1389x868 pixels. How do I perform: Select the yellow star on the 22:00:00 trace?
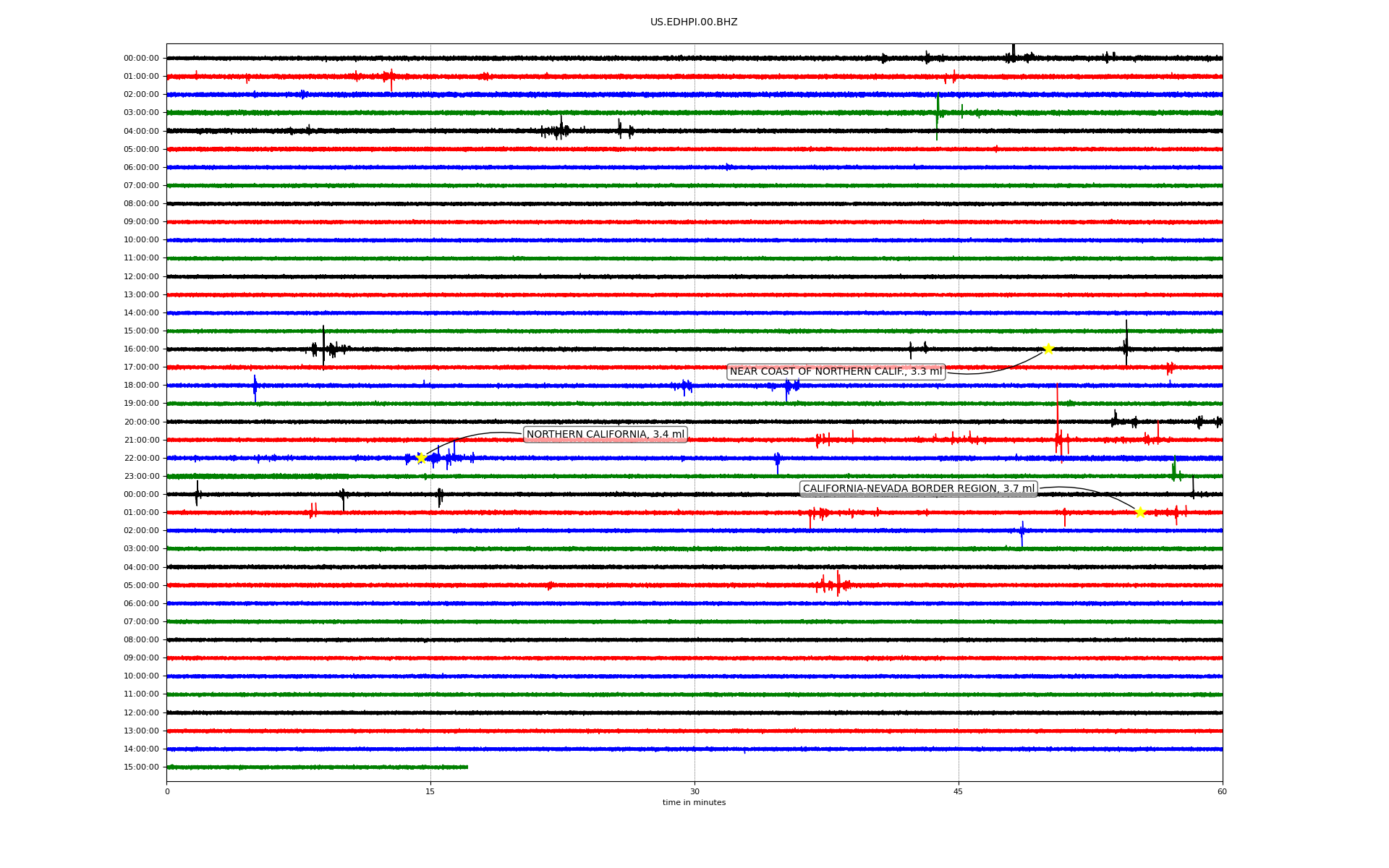tap(421, 458)
